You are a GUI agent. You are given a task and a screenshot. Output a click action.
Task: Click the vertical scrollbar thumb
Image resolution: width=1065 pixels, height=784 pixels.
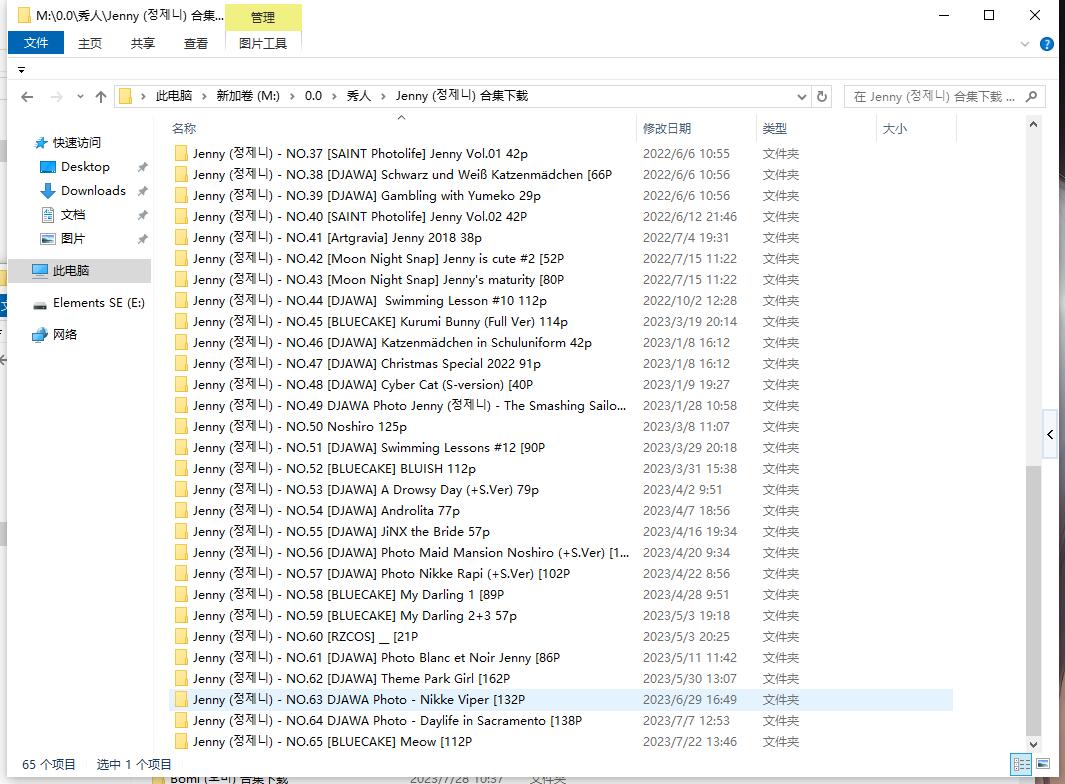[1033, 600]
